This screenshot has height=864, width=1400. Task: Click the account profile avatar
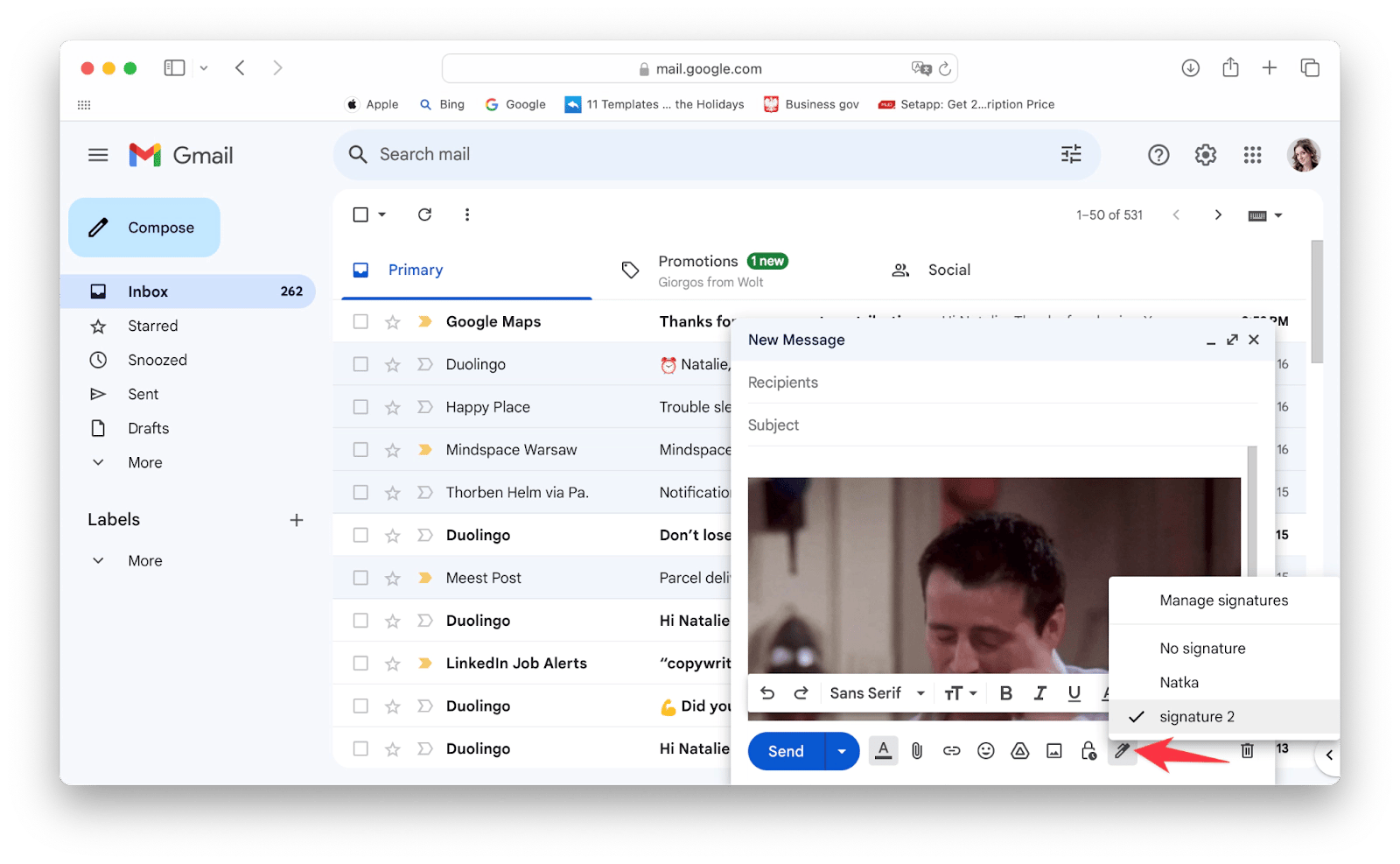coord(1304,155)
